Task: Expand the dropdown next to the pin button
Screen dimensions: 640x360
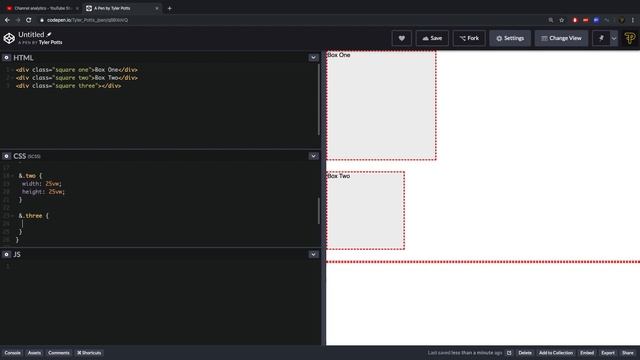Action: point(614,38)
